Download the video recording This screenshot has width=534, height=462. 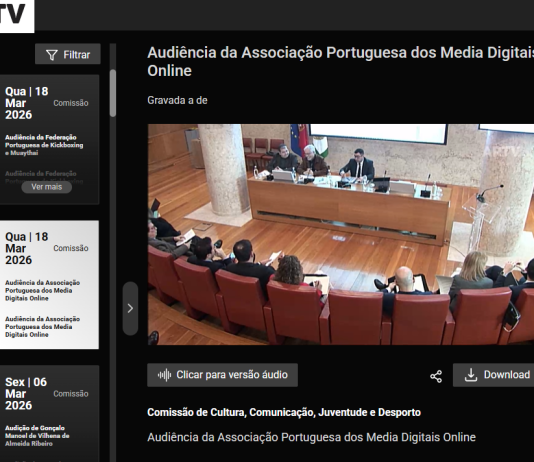pos(494,375)
